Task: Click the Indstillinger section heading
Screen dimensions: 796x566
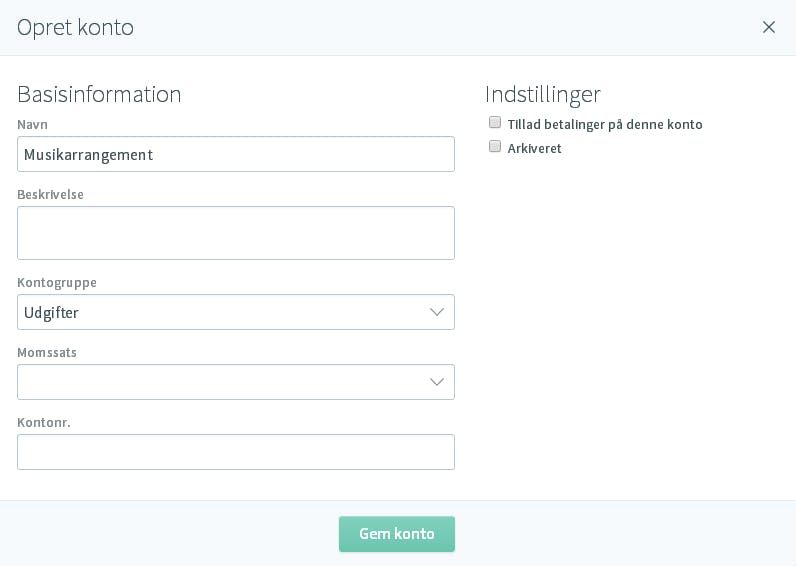Action: click(x=543, y=95)
